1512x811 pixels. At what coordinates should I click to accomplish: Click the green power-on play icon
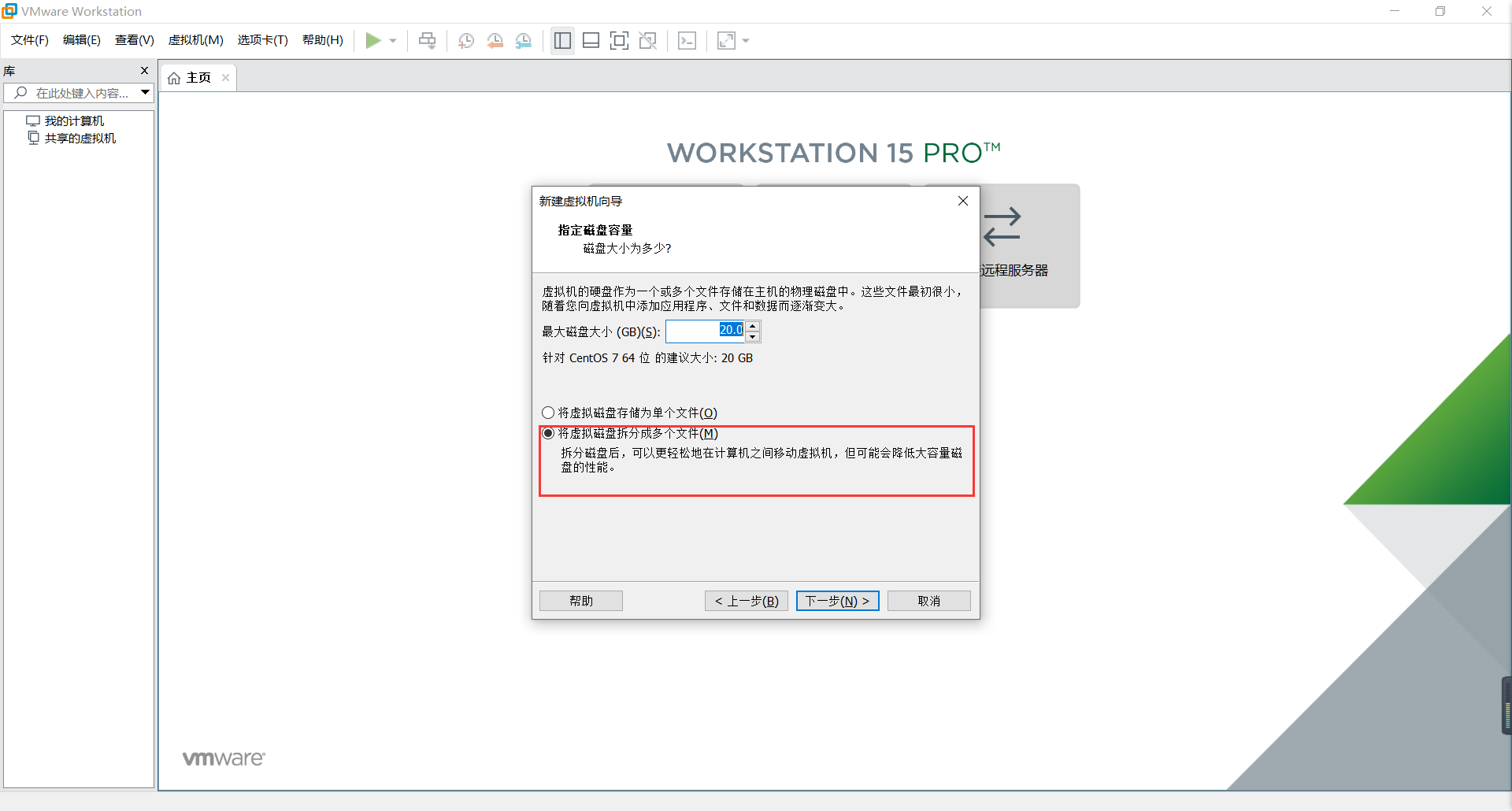(x=373, y=40)
